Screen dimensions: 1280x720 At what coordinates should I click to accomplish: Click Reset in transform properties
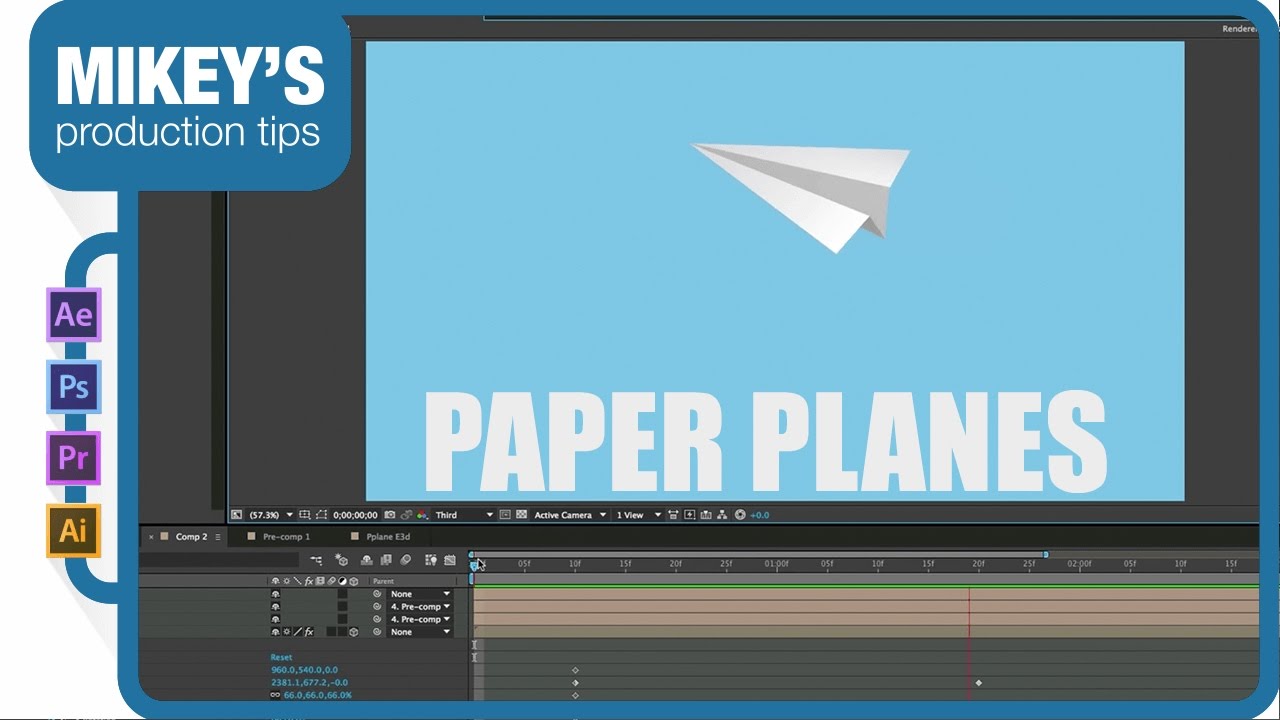(282, 657)
